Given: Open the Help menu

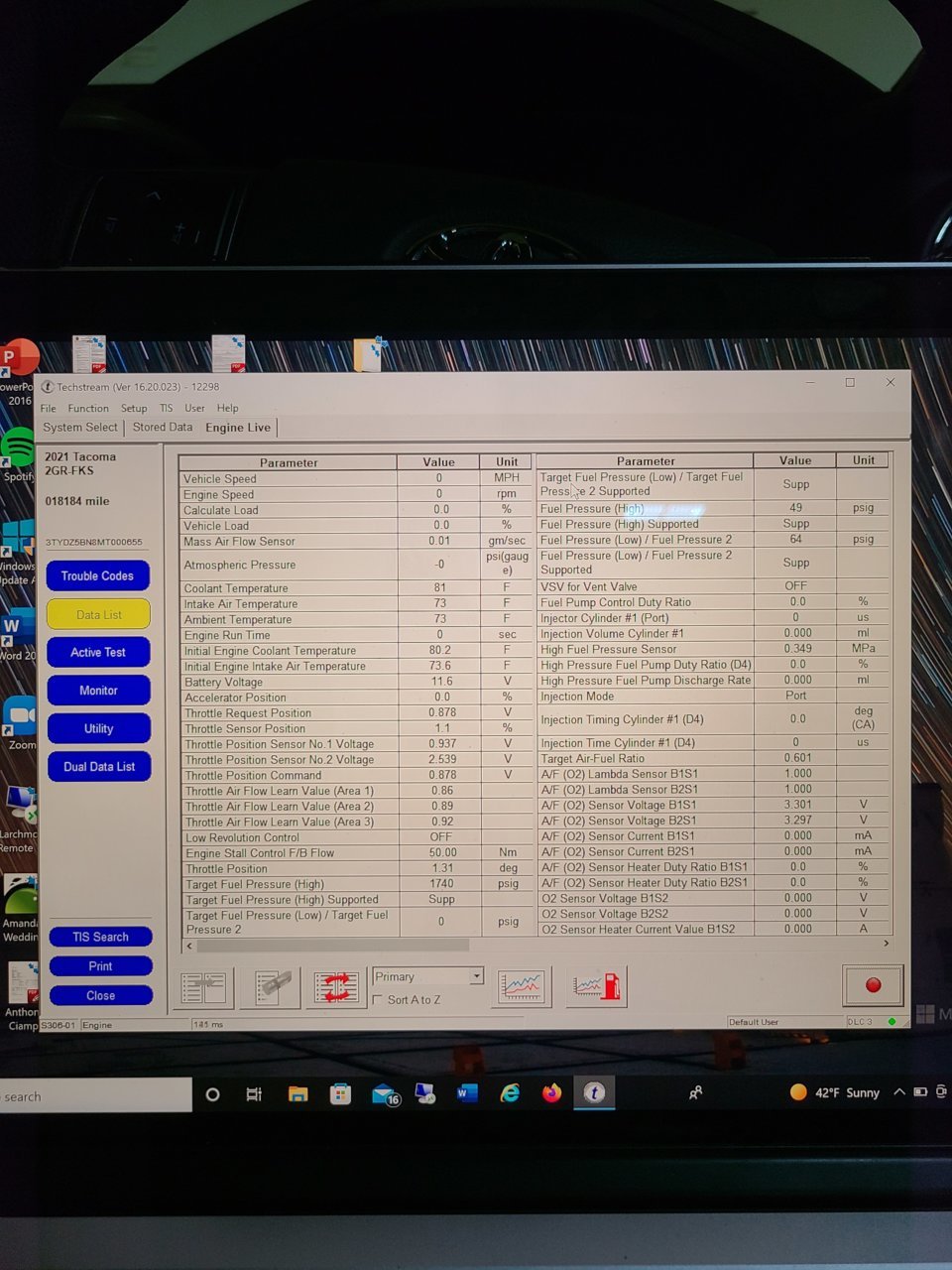Looking at the screenshot, I should pos(228,408).
